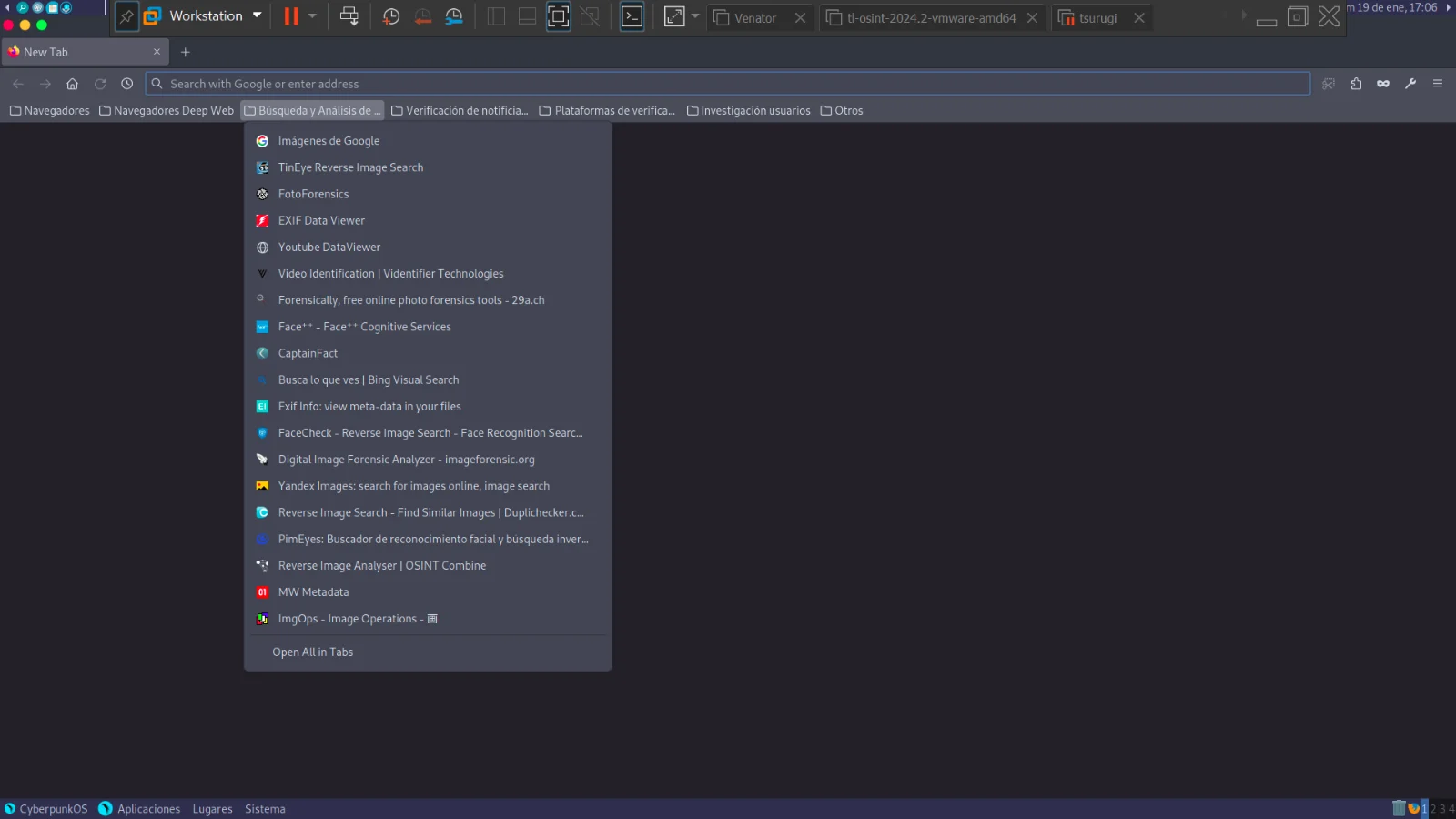
Task: Expand the power options arrow next to pause
Action: (313, 16)
